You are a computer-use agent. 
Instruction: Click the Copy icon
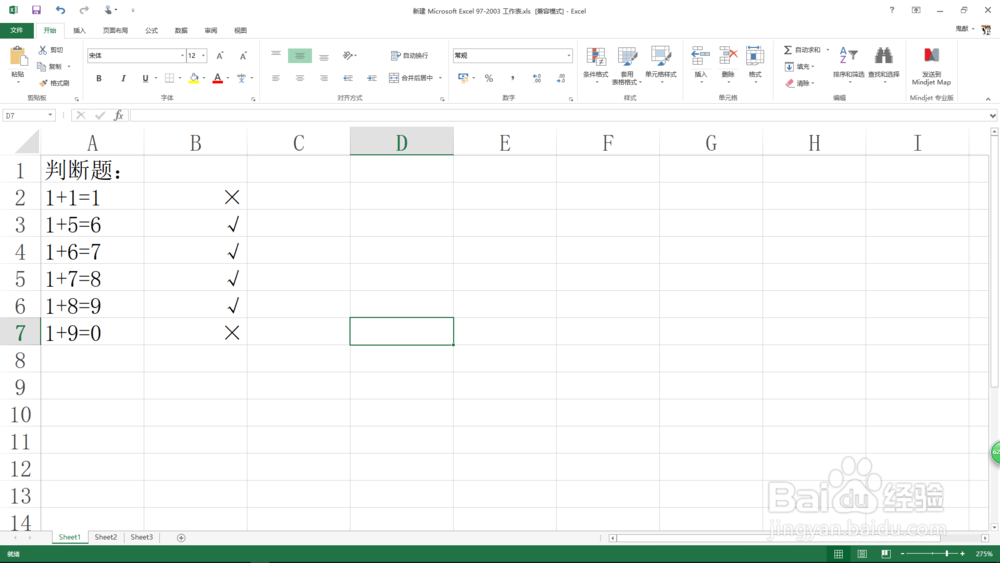tap(42, 66)
